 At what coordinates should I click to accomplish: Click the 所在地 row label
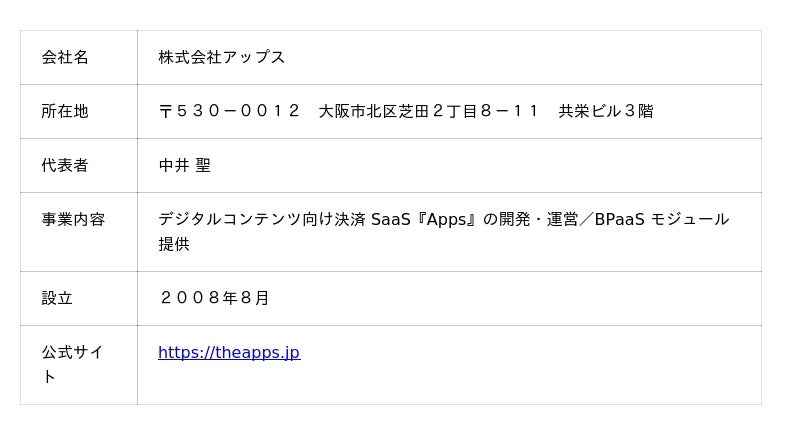click(65, 111)
